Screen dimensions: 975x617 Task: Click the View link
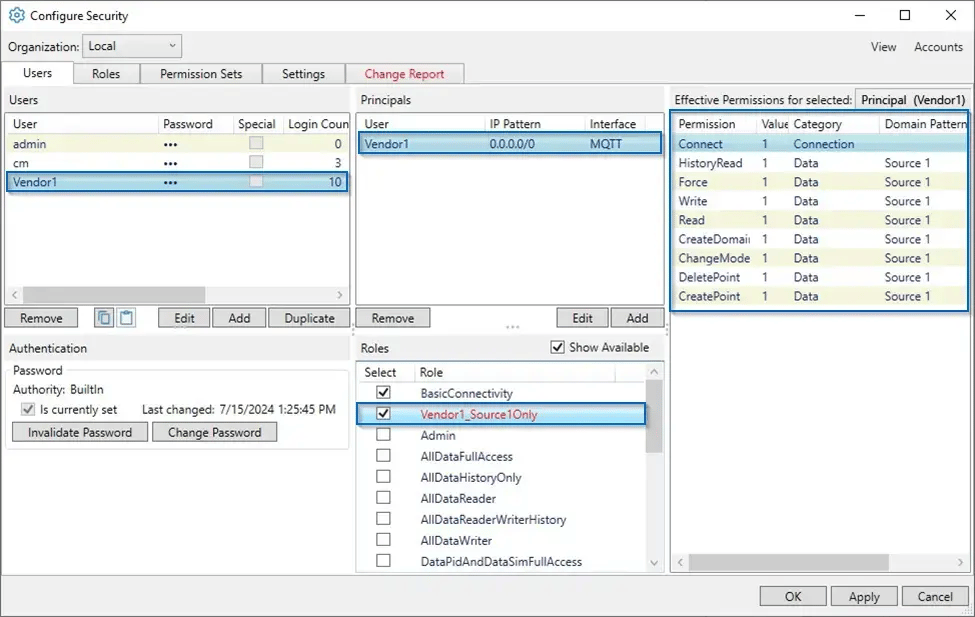883,46
